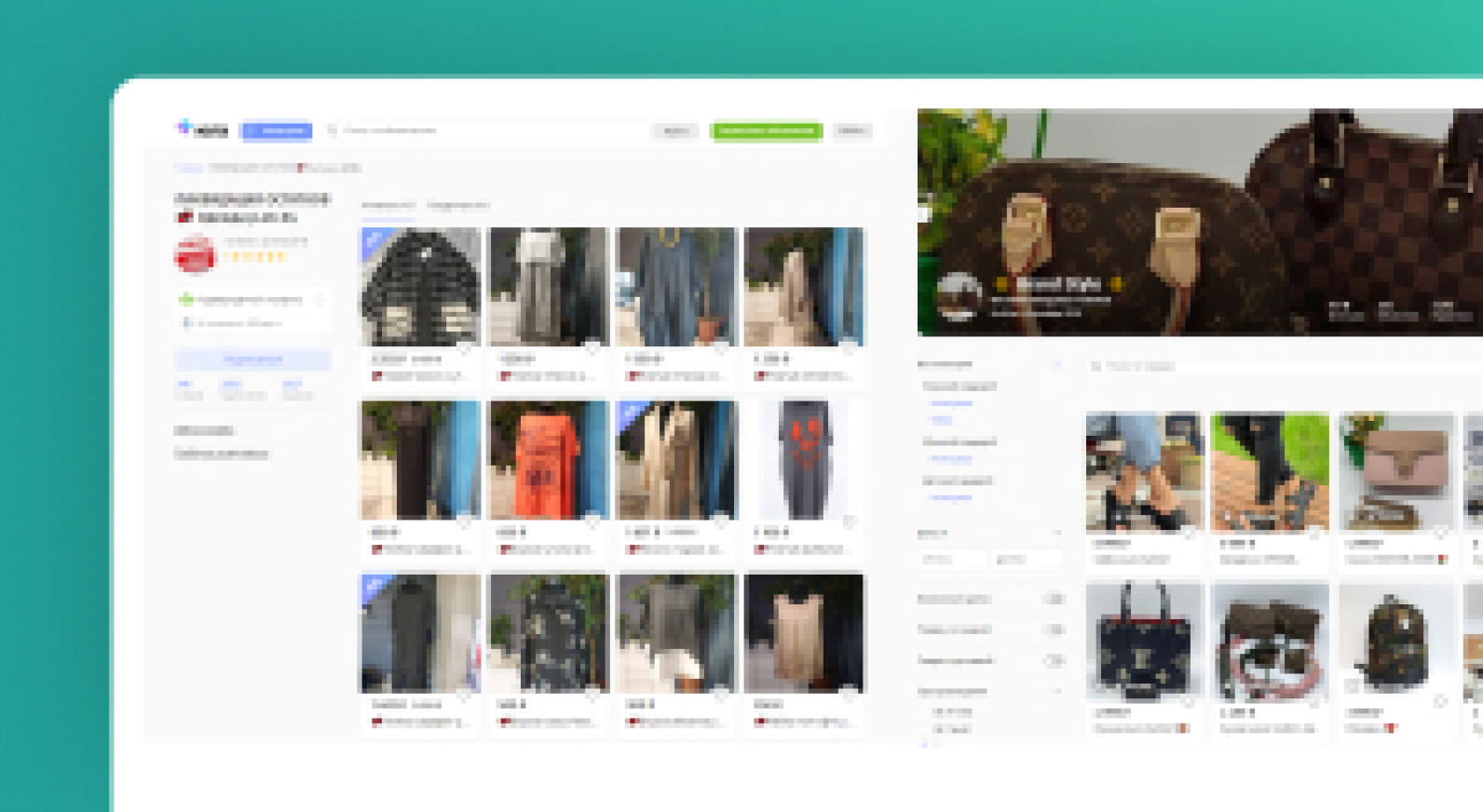Toggle the second filter switch in sidebar
Screen dimensions: 1483x812
(1054, 629)
